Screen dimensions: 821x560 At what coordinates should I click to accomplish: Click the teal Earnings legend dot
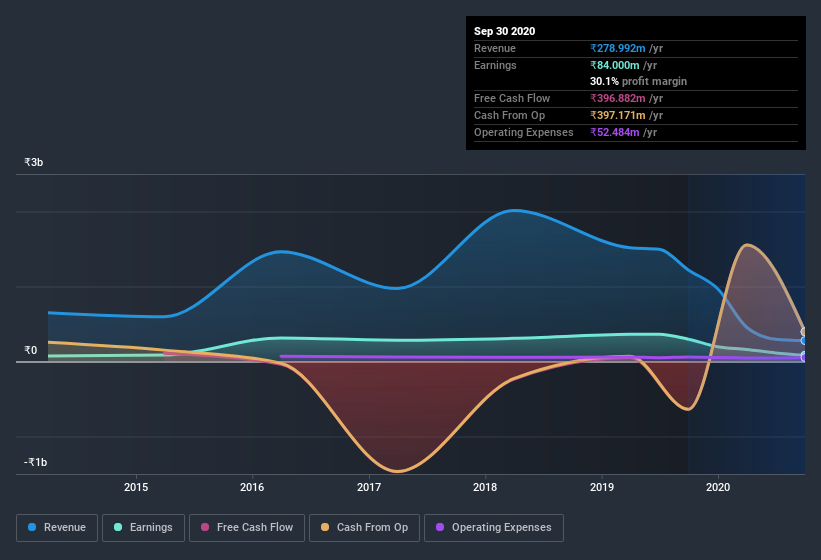coord(118,527)
